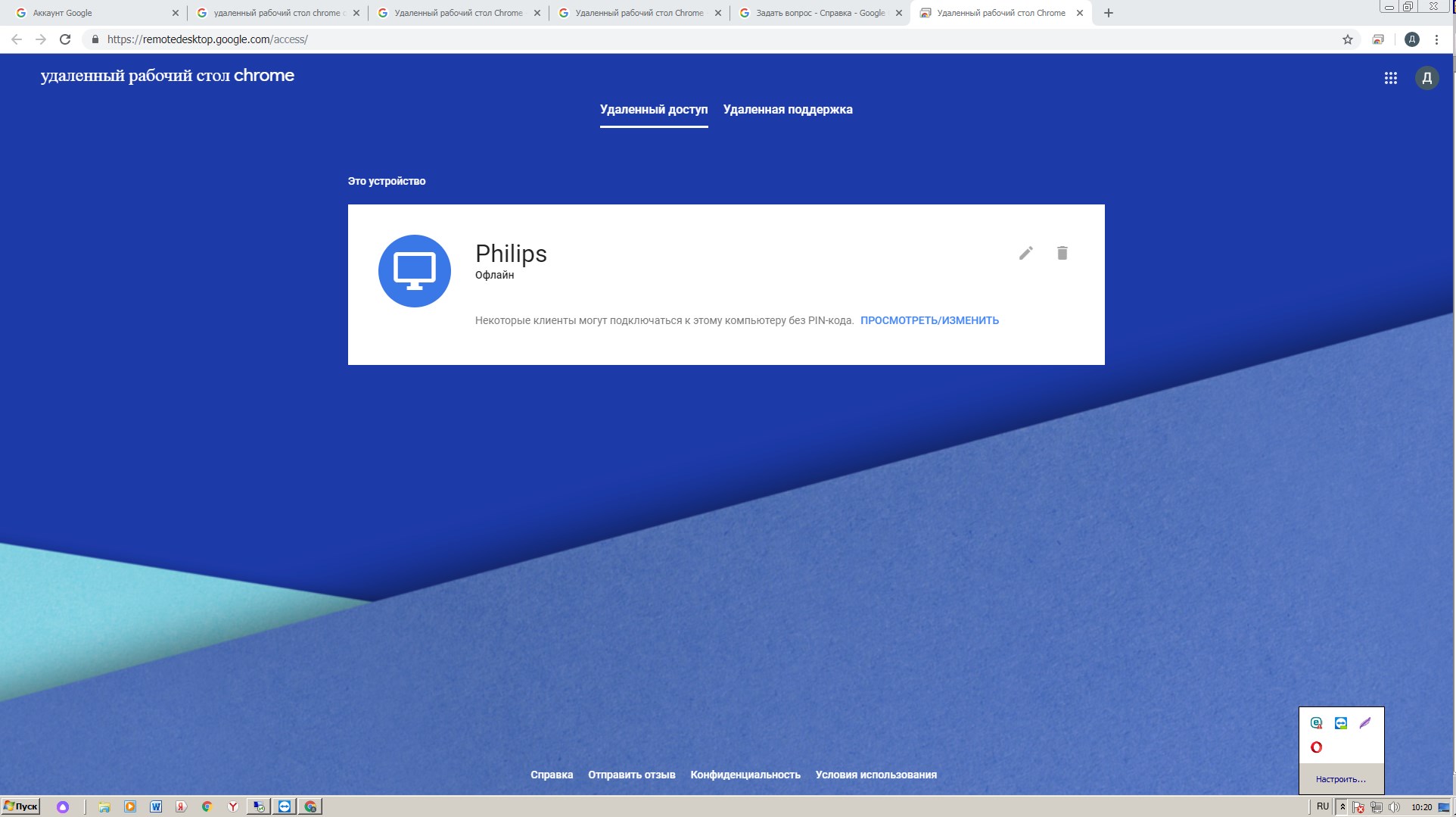Edit the Philips device name with pencil icon
Screen dimensions: 1456x817
(1025, 253)
